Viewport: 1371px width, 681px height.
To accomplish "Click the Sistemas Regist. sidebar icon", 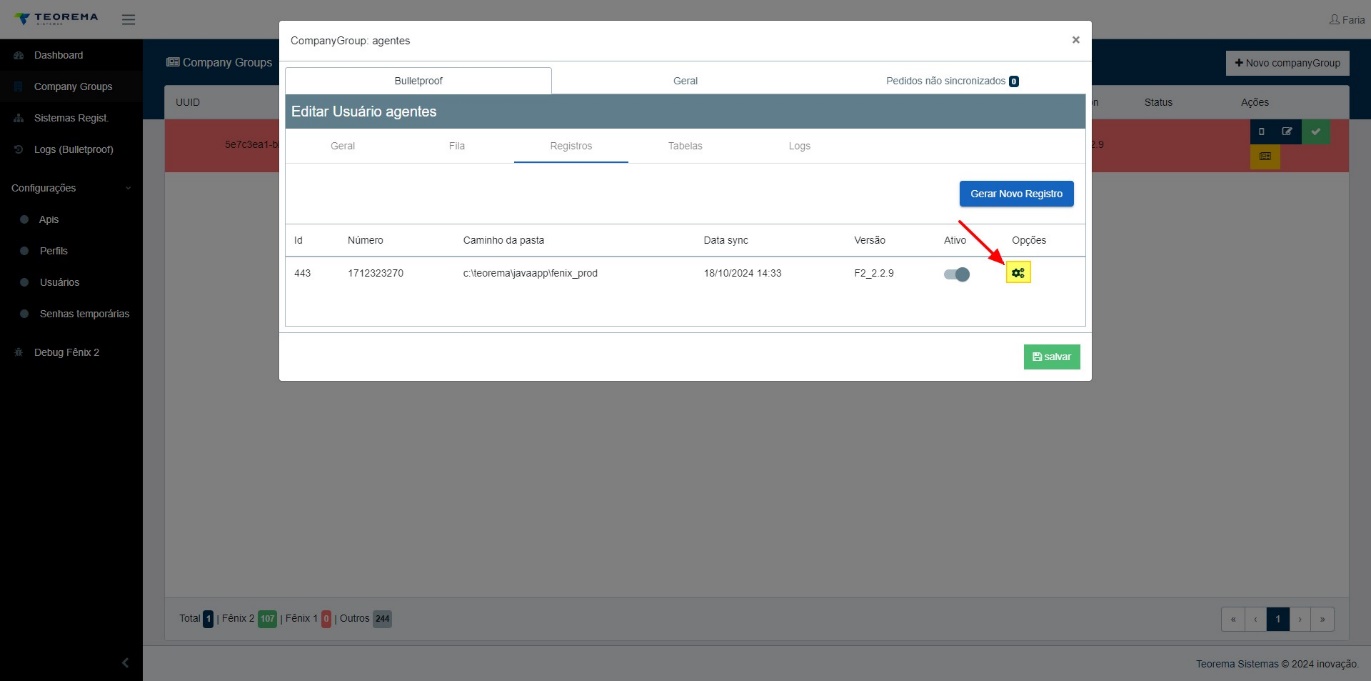I will coord(18,118).
